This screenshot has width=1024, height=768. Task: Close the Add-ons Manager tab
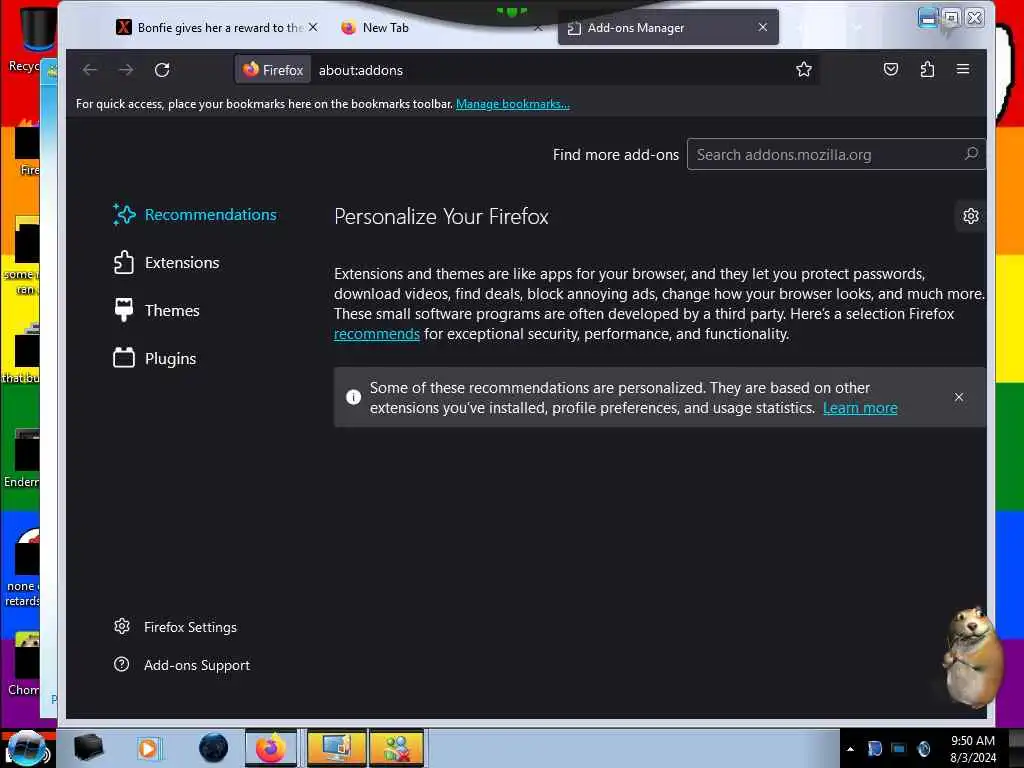click(x=762, y=27)
